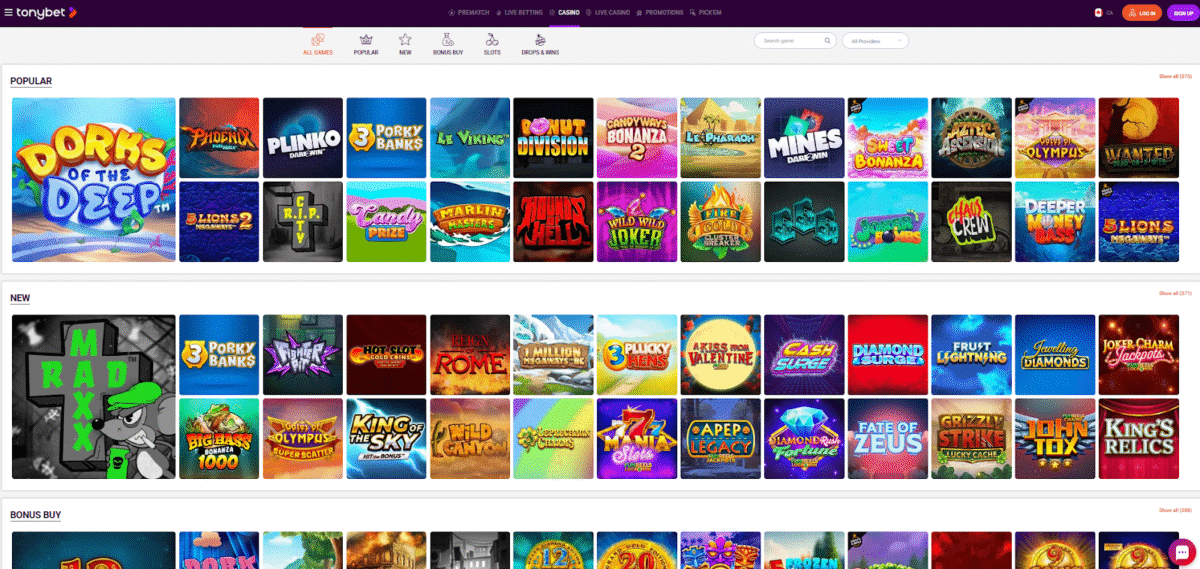Select the Bonus Buy category icon
The image size is (1200, 569).
click(449, 44)
